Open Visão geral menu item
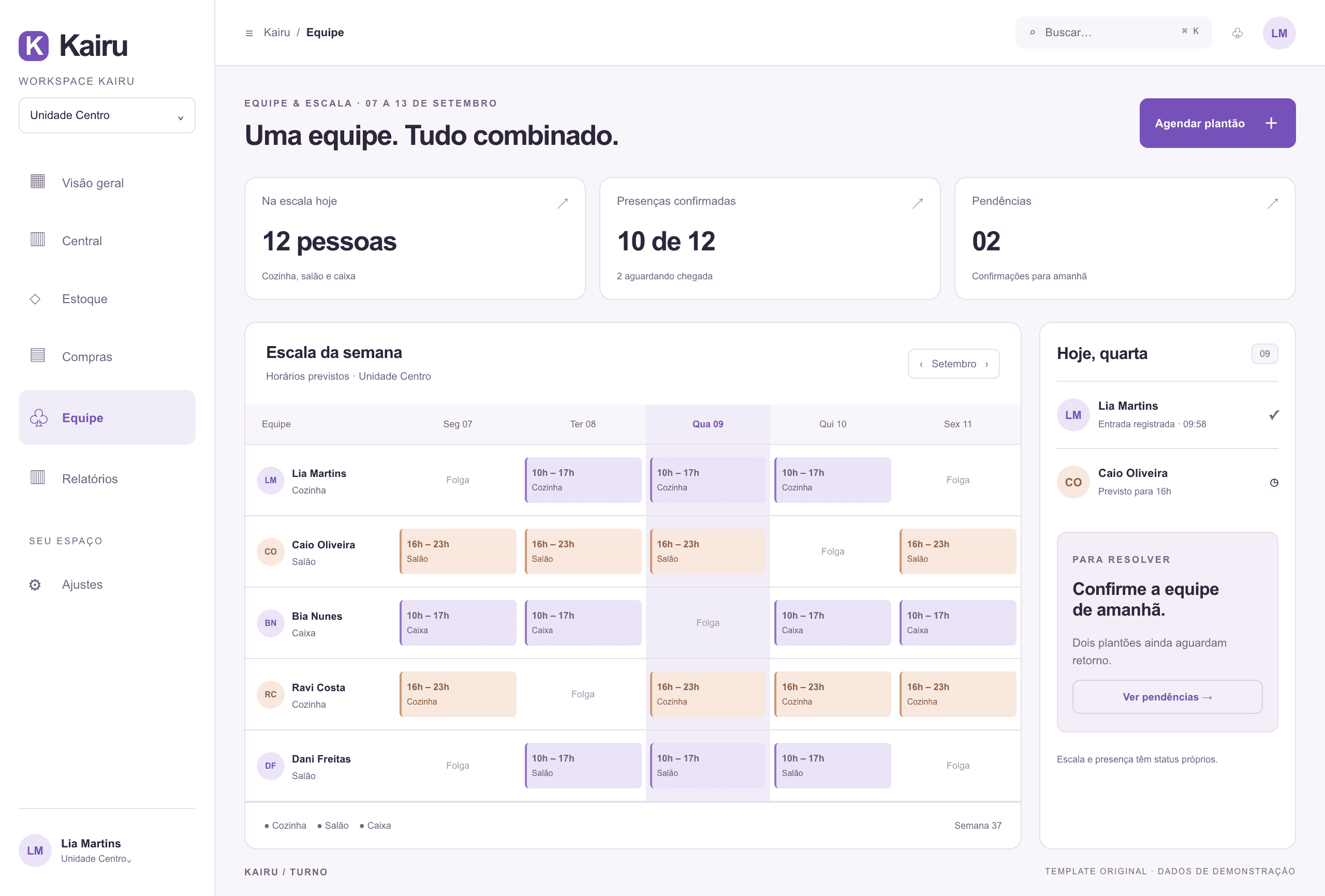This screenshot has width=1325, height=896. [107, 183]
